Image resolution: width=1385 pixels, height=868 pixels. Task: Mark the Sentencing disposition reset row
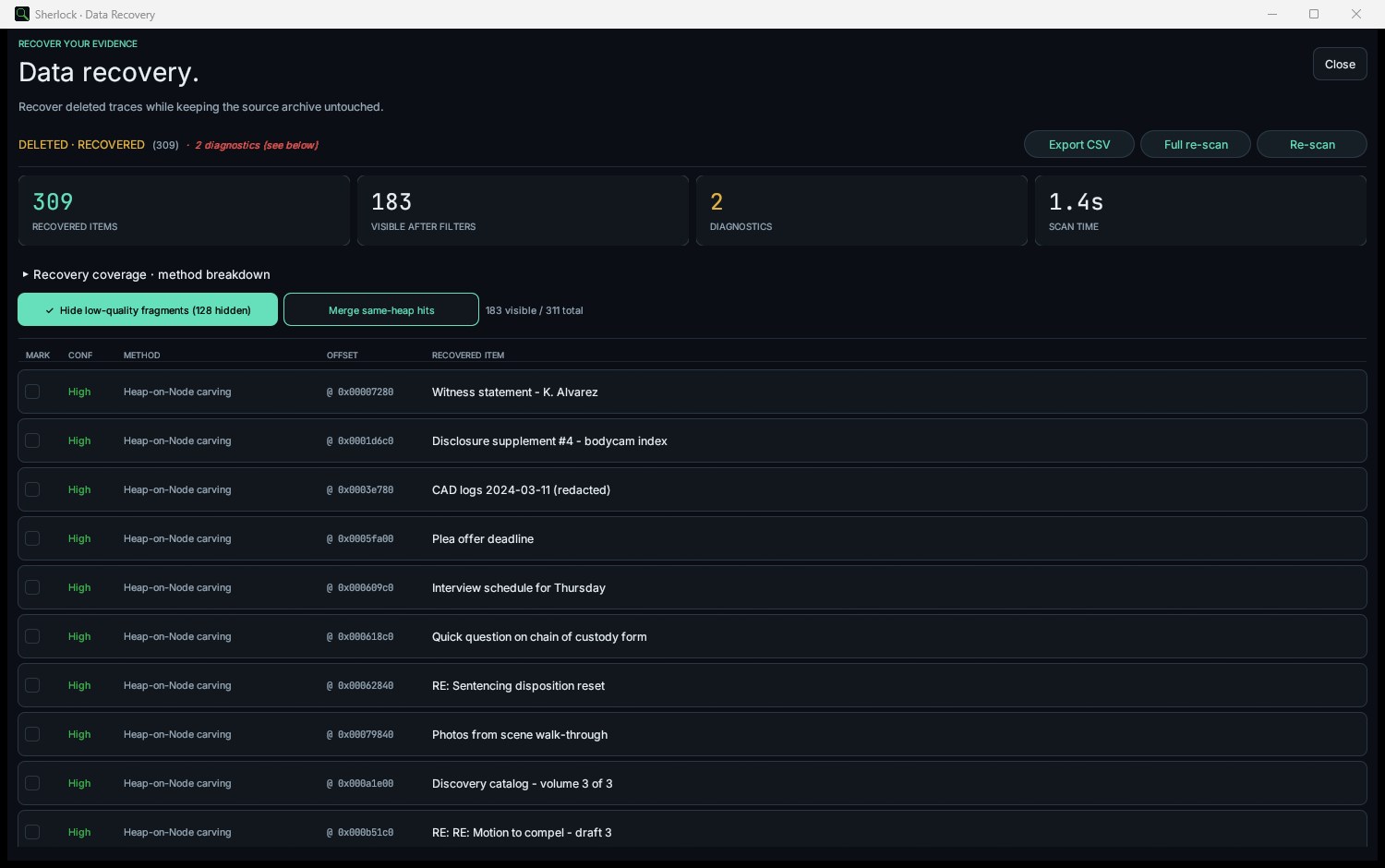32,685
